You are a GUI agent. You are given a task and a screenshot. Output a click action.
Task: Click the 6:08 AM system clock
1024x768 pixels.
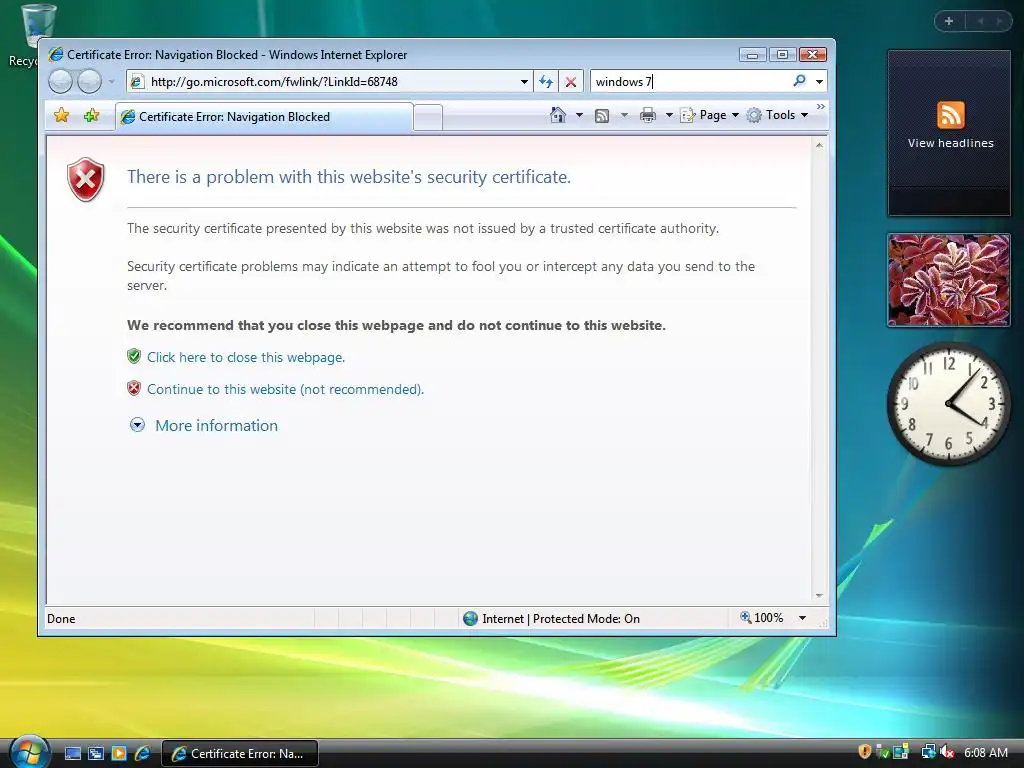pos(985,752)
